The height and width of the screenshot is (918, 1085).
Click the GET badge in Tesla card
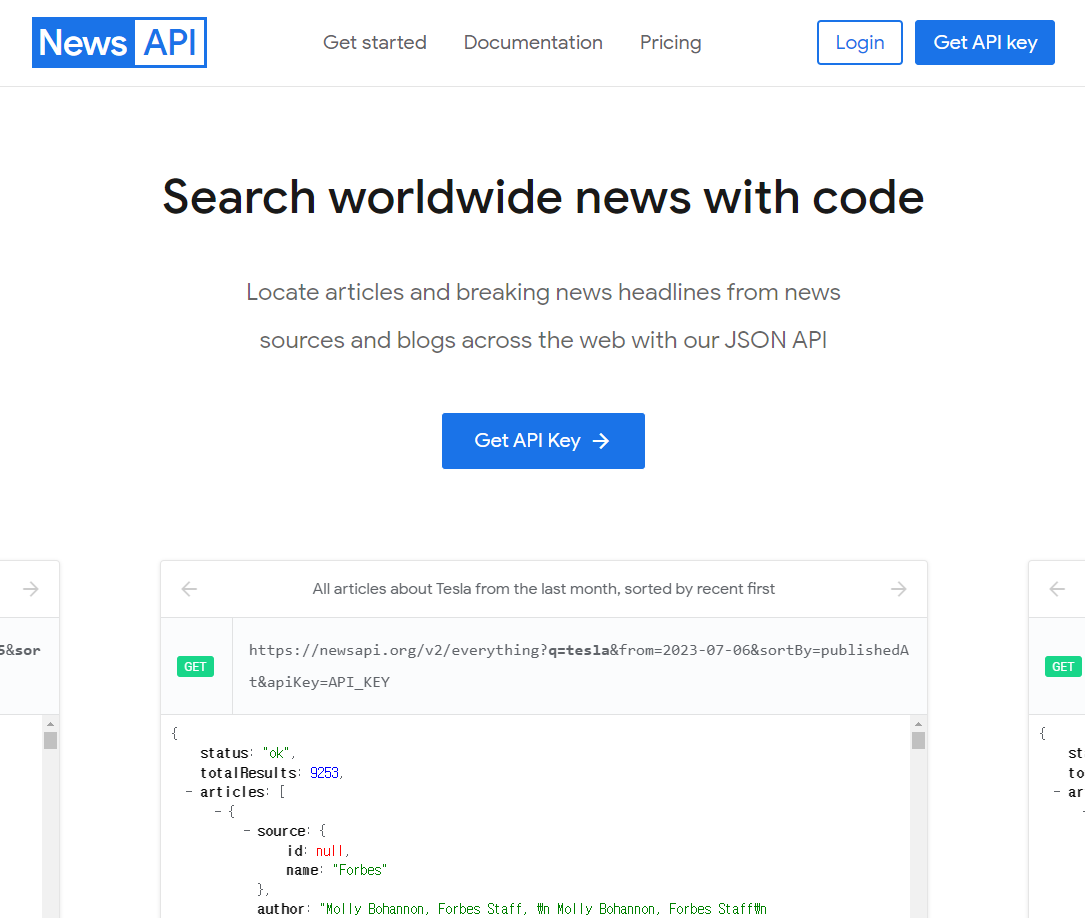[x=195, y=666]
